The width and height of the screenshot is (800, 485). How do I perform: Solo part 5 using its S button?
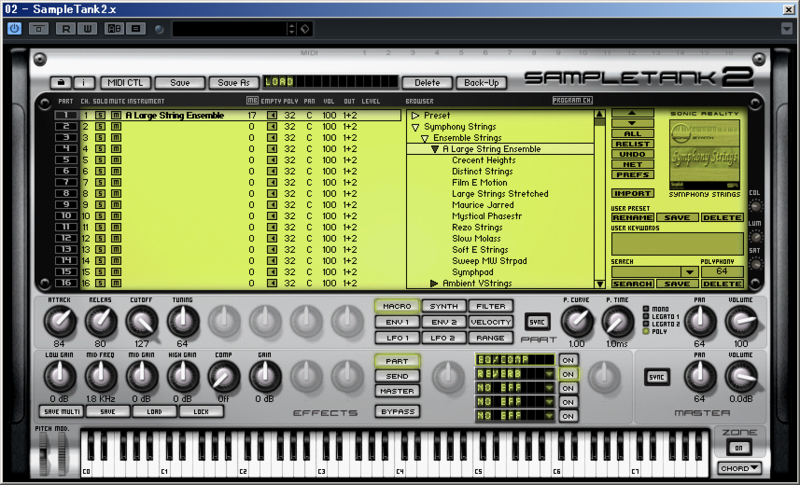[x=101, y=160]
